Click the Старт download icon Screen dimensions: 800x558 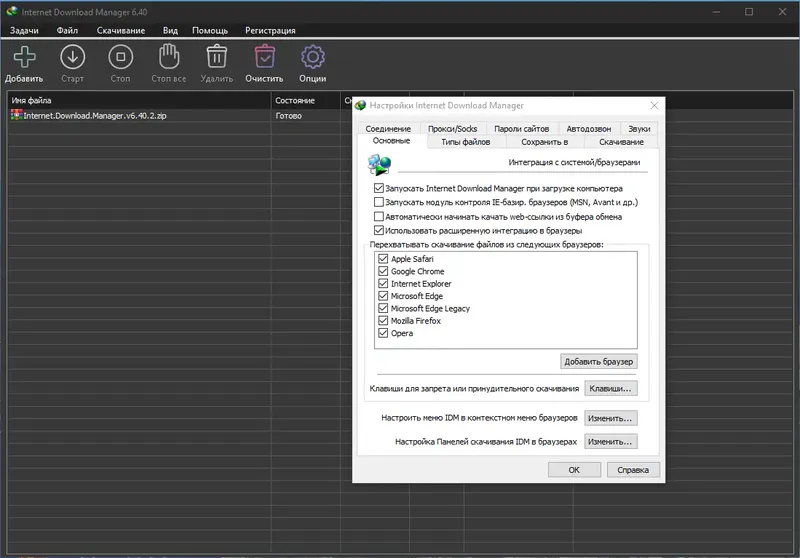coord(72,57)
